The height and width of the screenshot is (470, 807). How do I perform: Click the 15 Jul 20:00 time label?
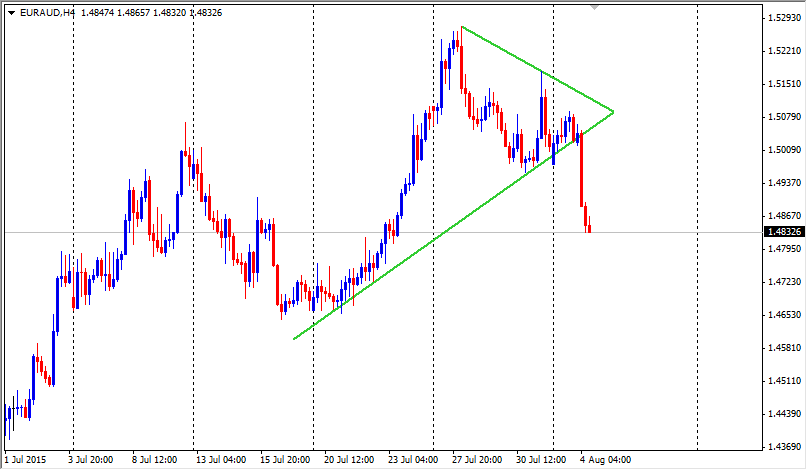point(285,460)
